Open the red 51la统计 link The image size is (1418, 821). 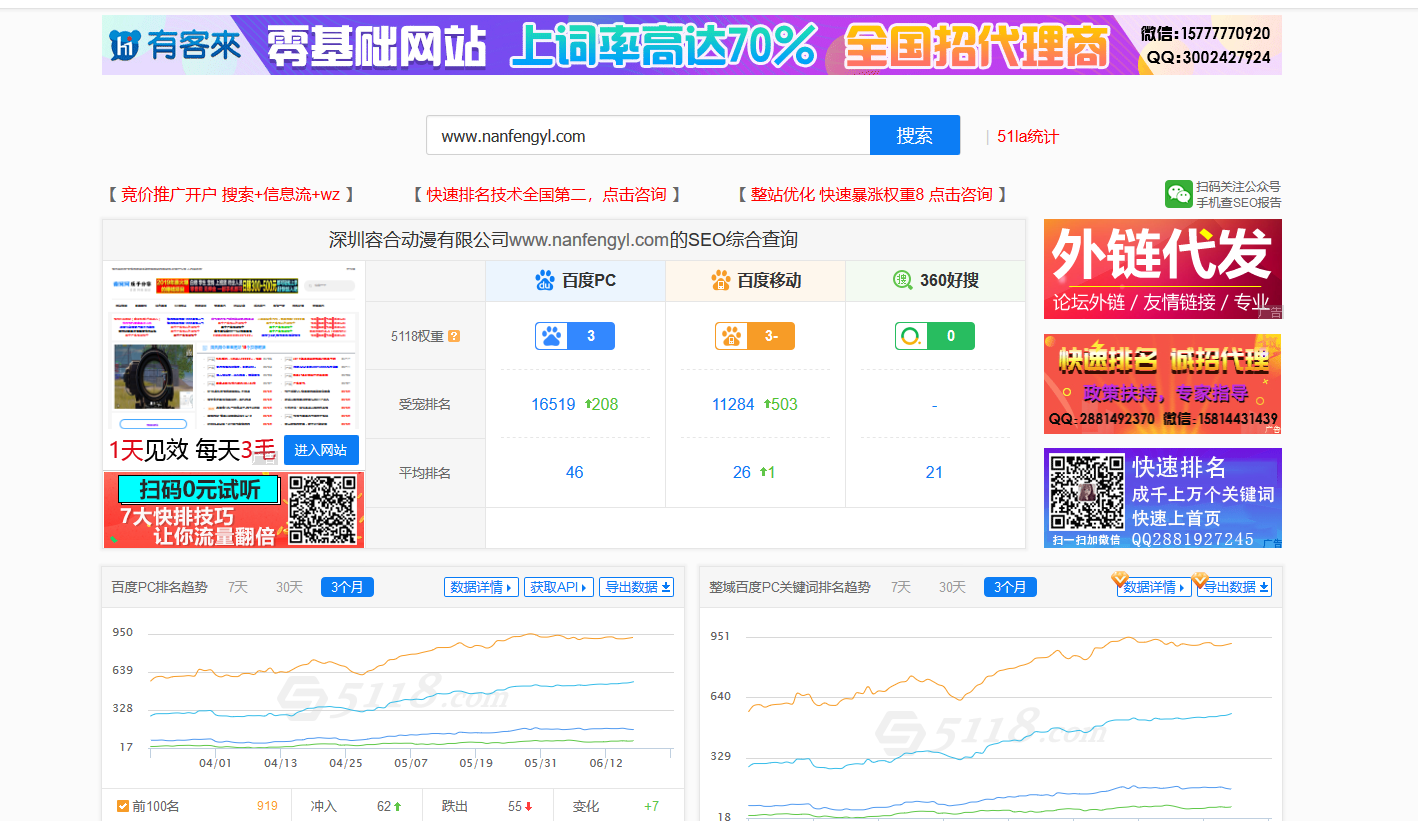[x=1027, y=136]
